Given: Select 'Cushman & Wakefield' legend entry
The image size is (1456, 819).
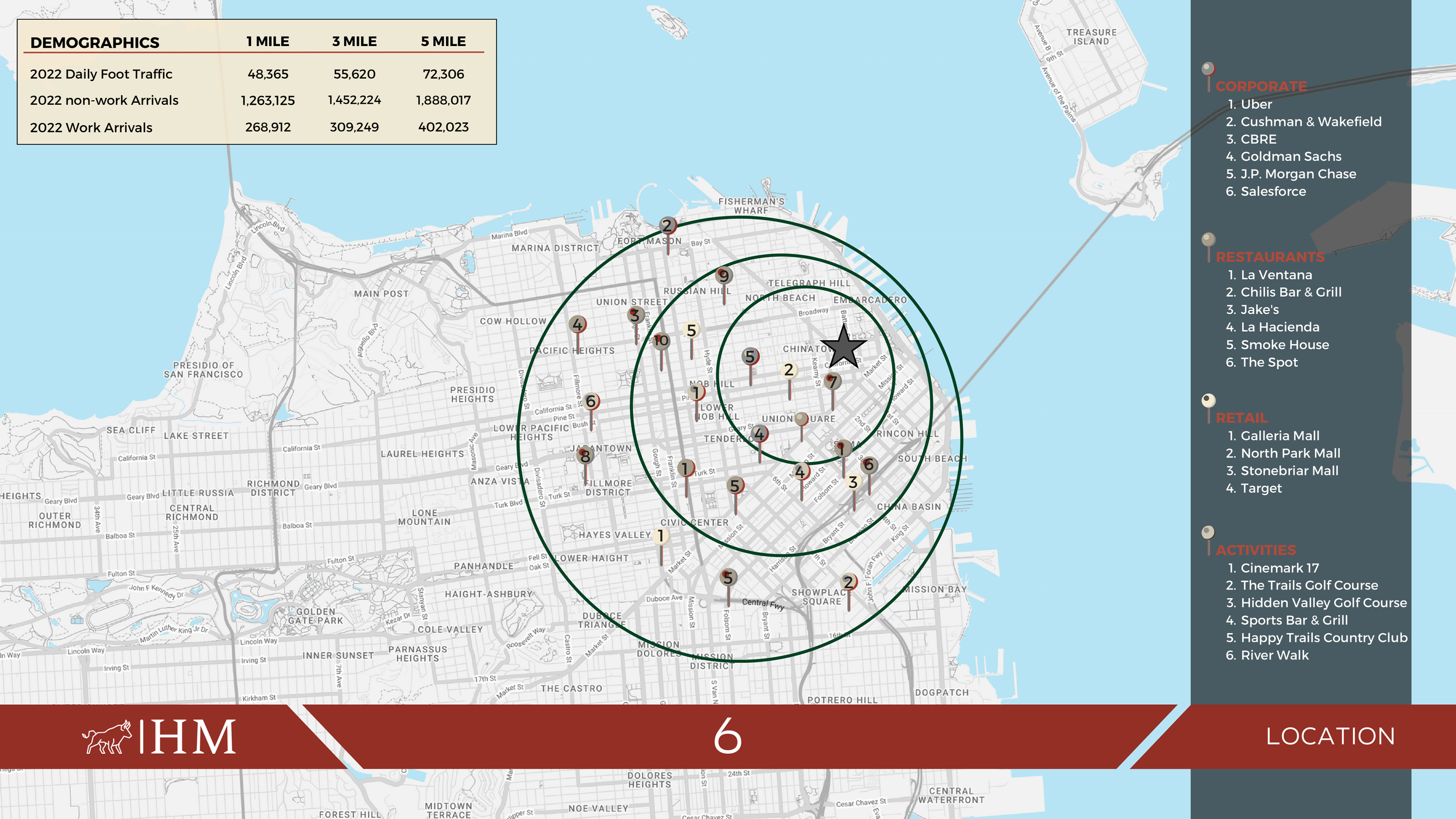Looking at the screenshot, I should (1311, 122).
